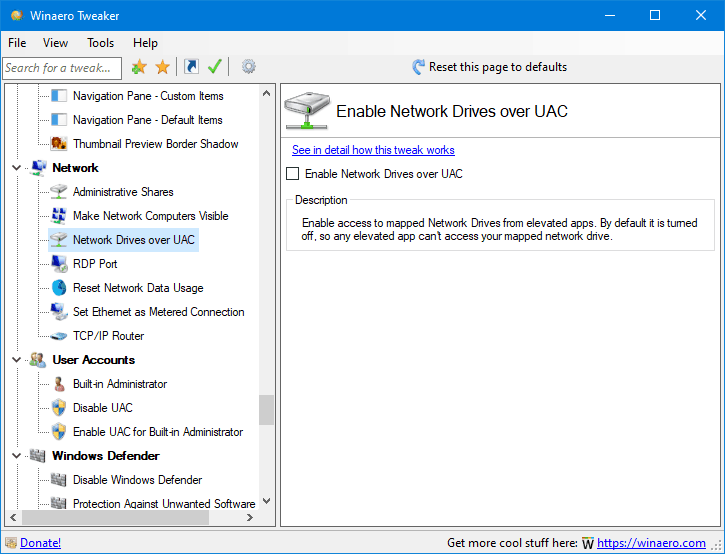
Task: Click the create shortcut icon in toolbar
Action: 191,67
